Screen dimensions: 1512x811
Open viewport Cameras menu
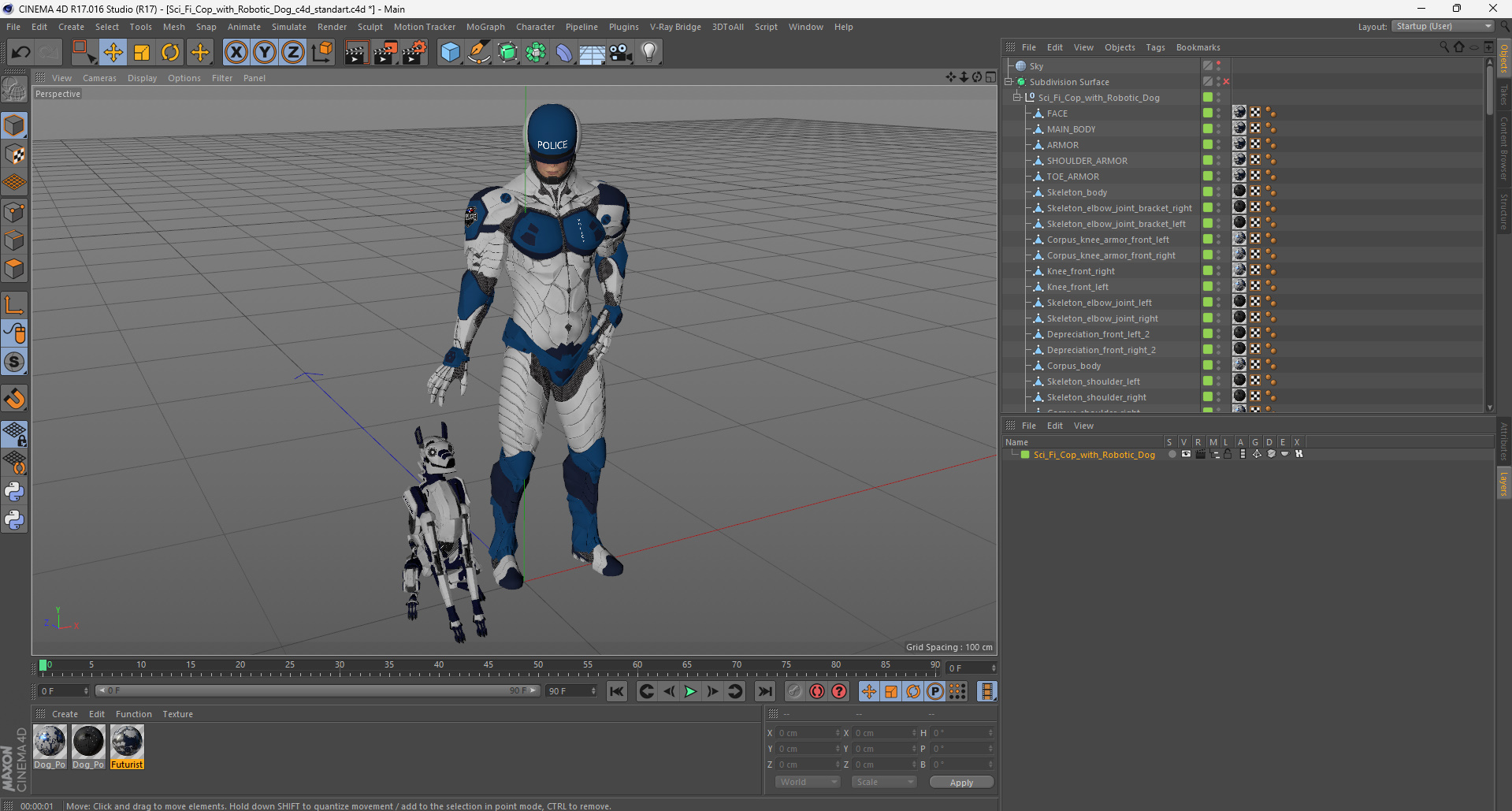[x=99, y=78]
